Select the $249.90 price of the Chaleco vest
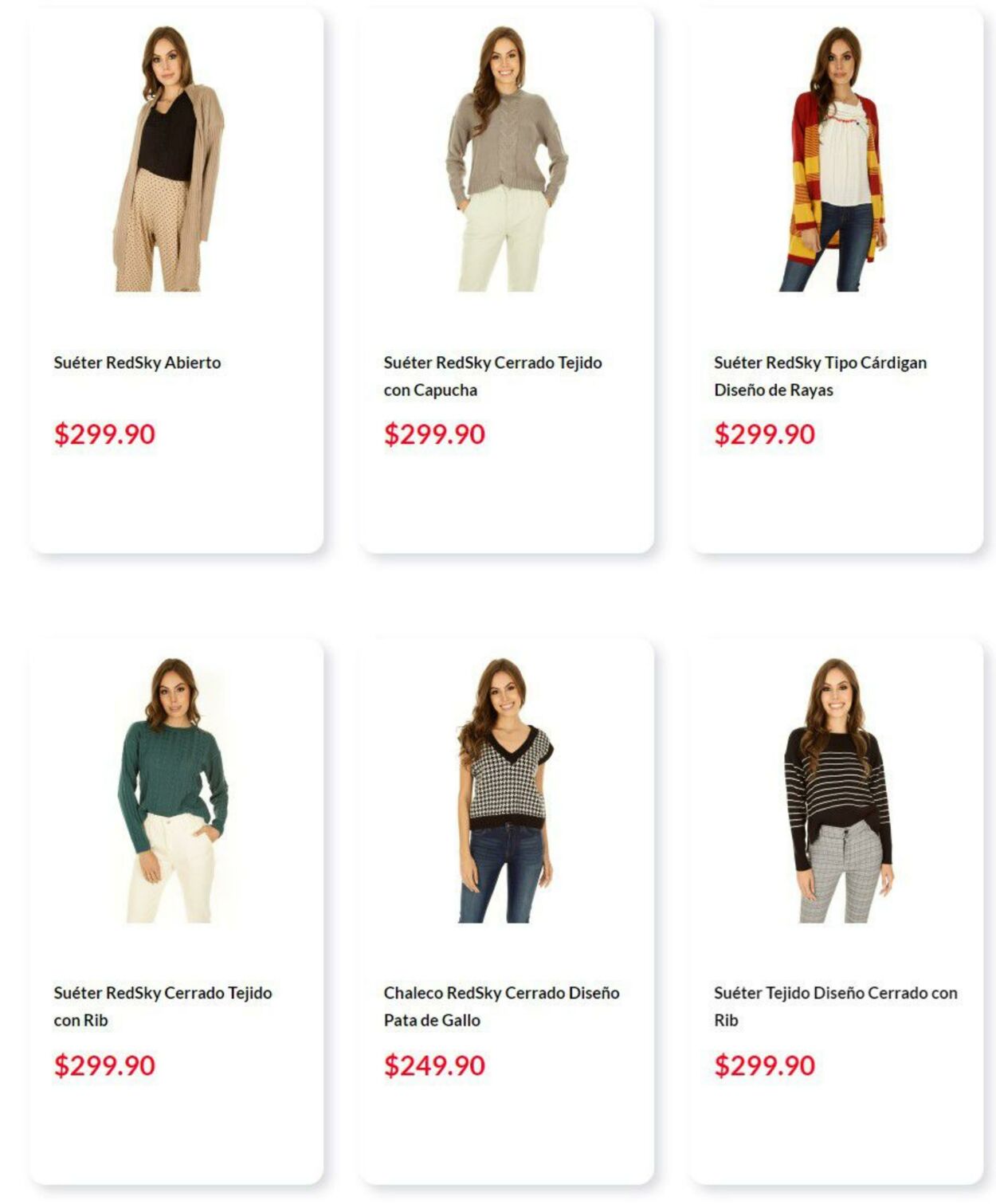Viewport: 996px width, 1204px height. pos(434,1065)
